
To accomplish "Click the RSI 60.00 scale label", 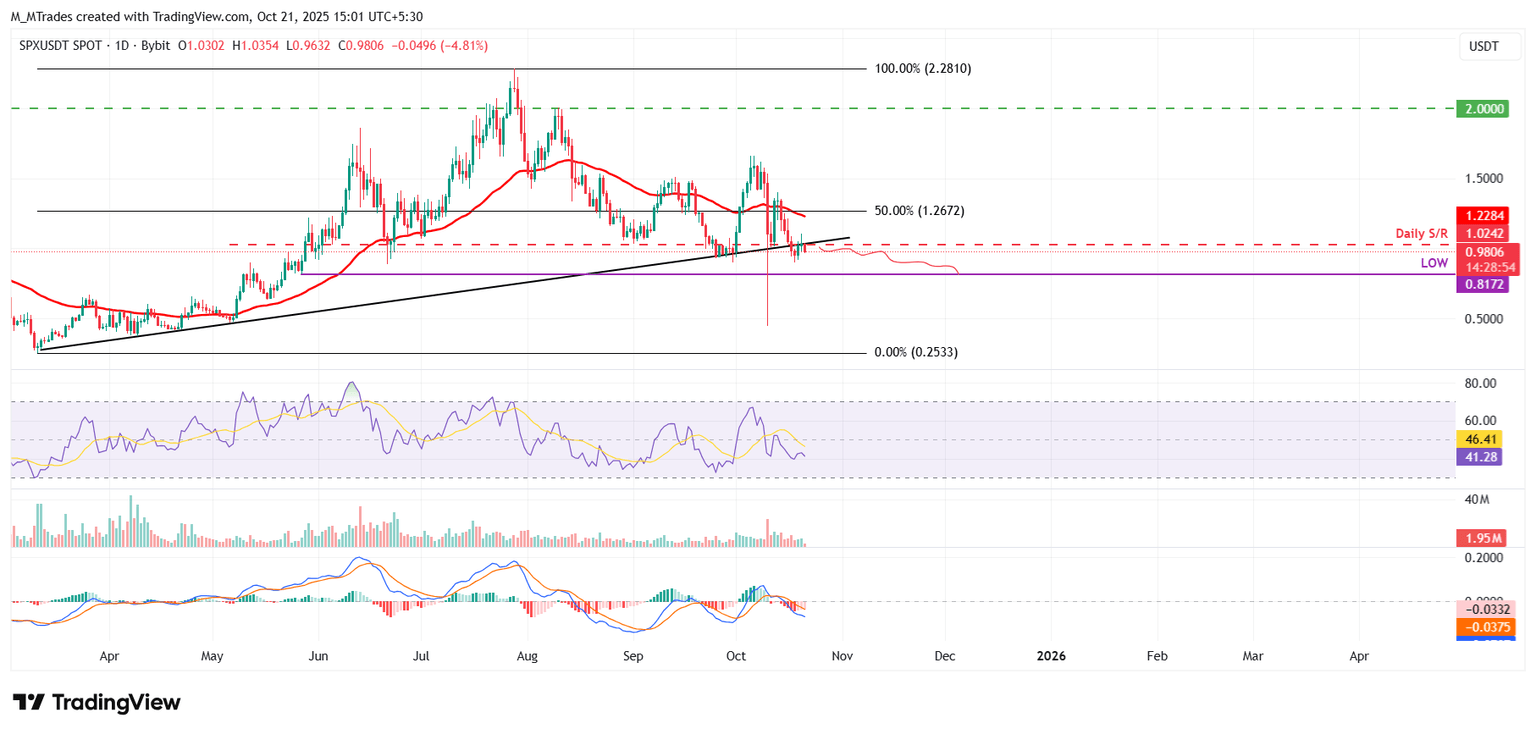I will coord(1481,420).
